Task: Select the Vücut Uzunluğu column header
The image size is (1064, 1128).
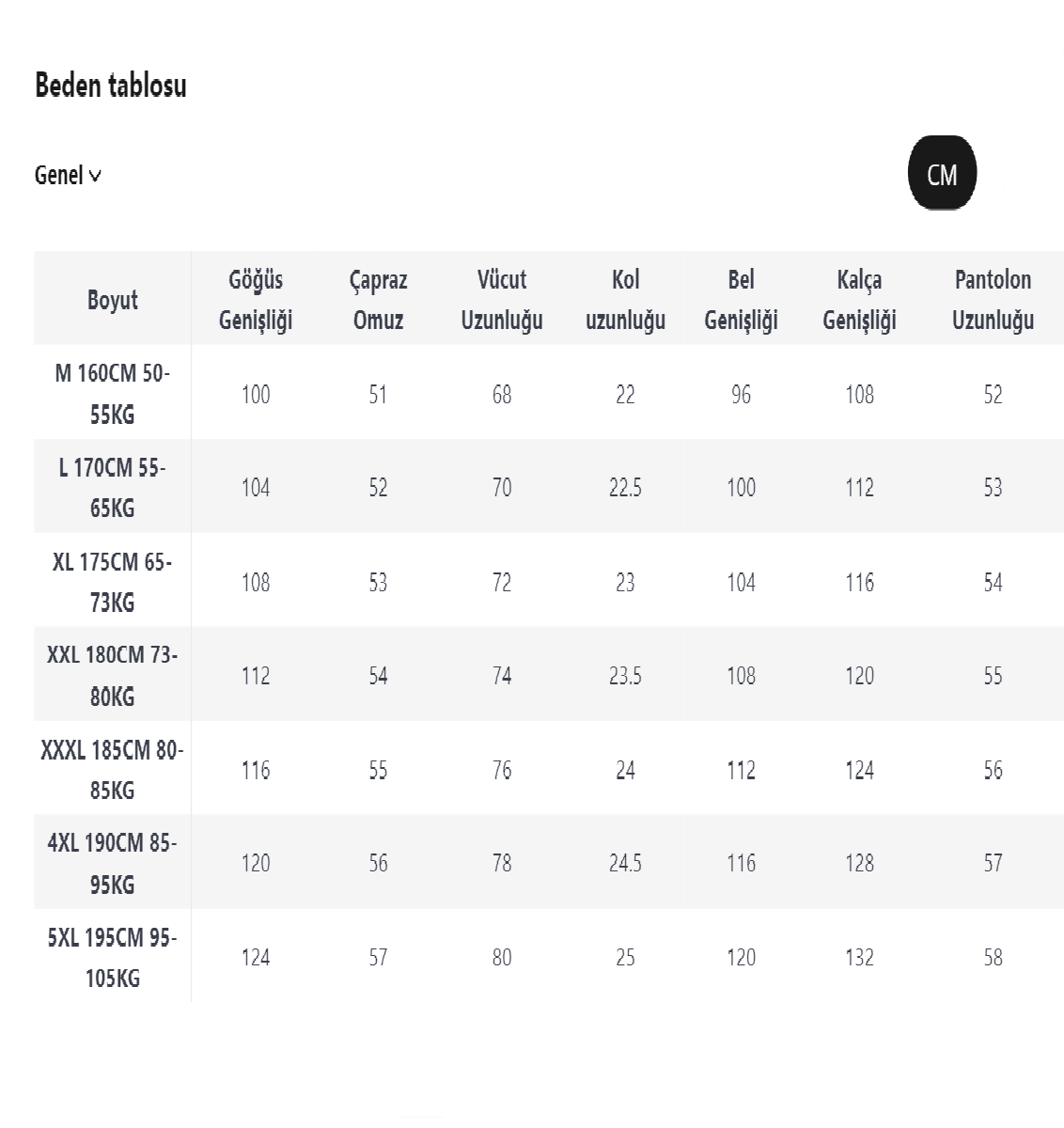Action: [x=502, y=300]
